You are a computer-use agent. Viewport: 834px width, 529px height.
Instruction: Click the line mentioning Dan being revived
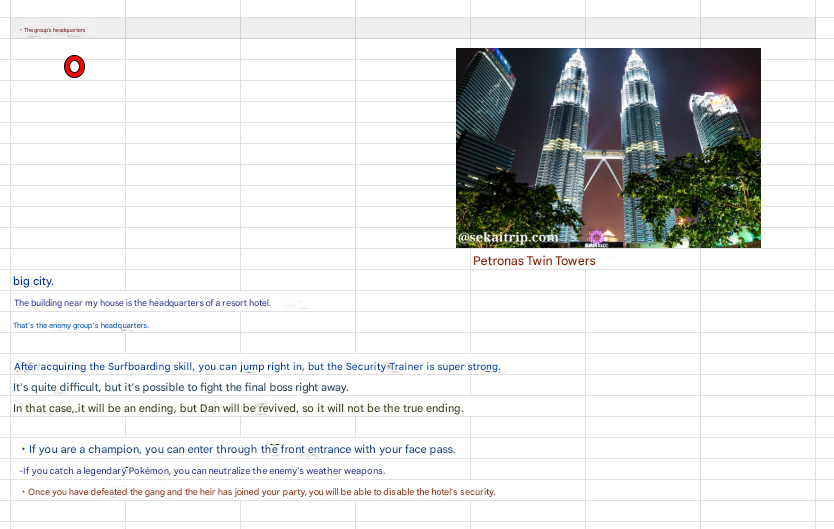[238, 408]
